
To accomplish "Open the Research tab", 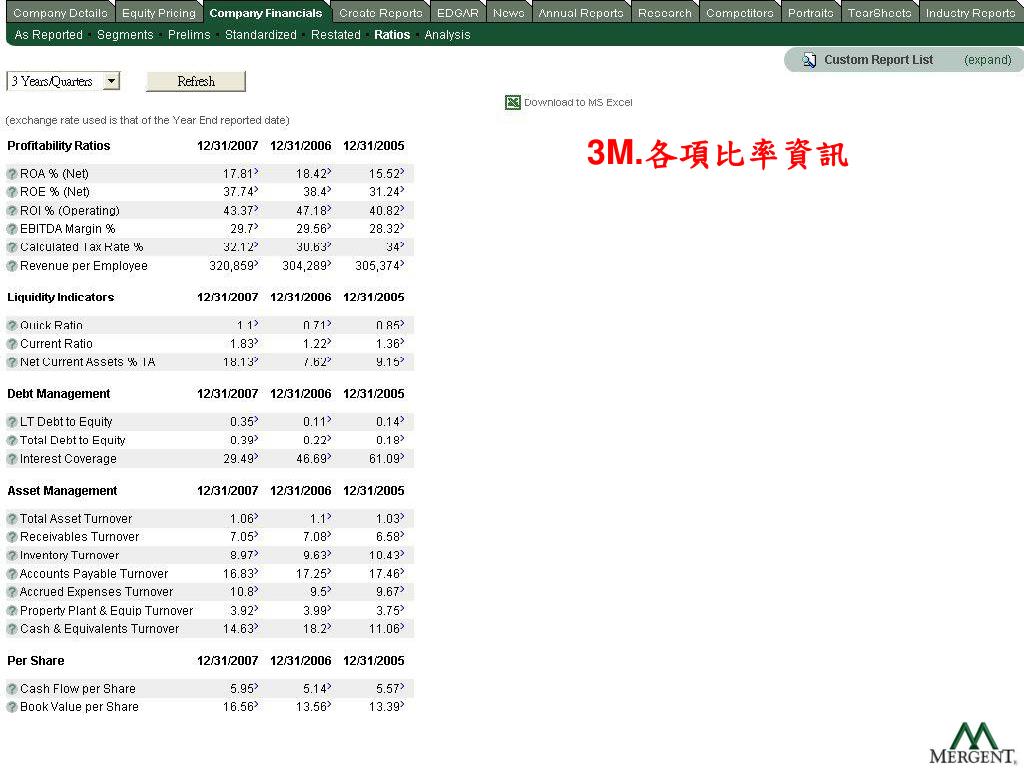I will pyautogui.click(x=665, y=13).
